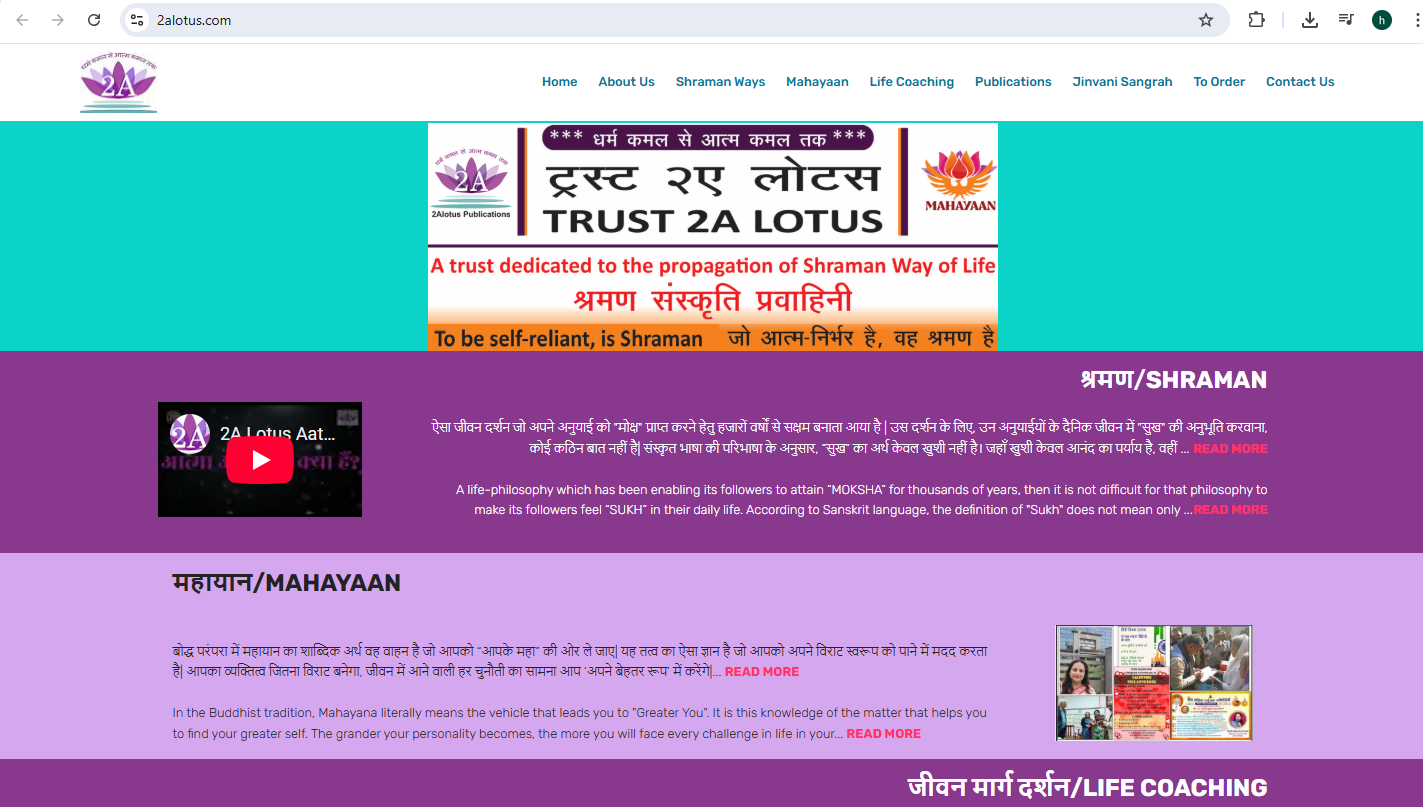The image size is (1423, 807).
Task: Click READ MORE after English Mahayaan paragraph
Action: point(884,734)
